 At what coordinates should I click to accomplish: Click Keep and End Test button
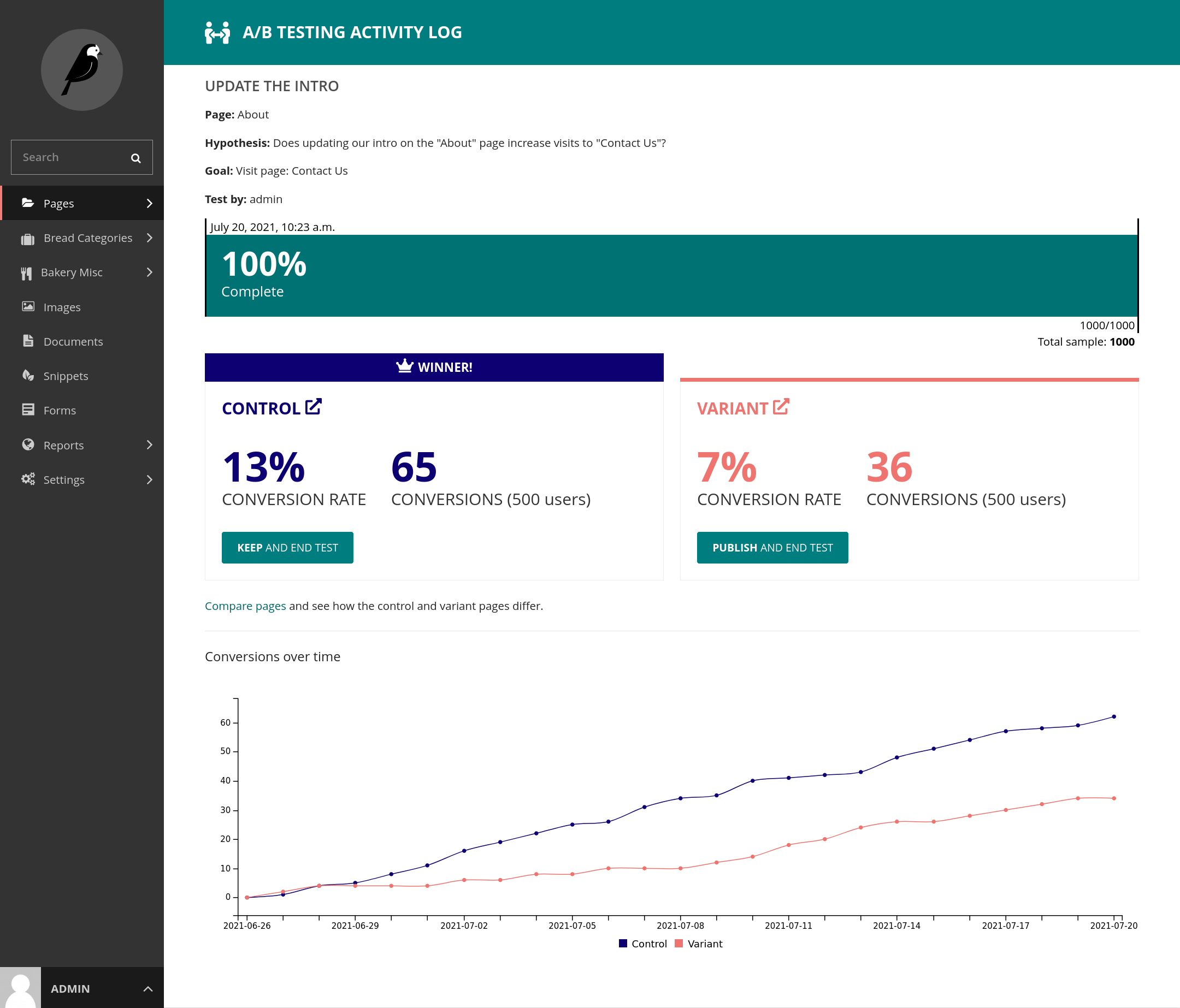tap(287, 548)
